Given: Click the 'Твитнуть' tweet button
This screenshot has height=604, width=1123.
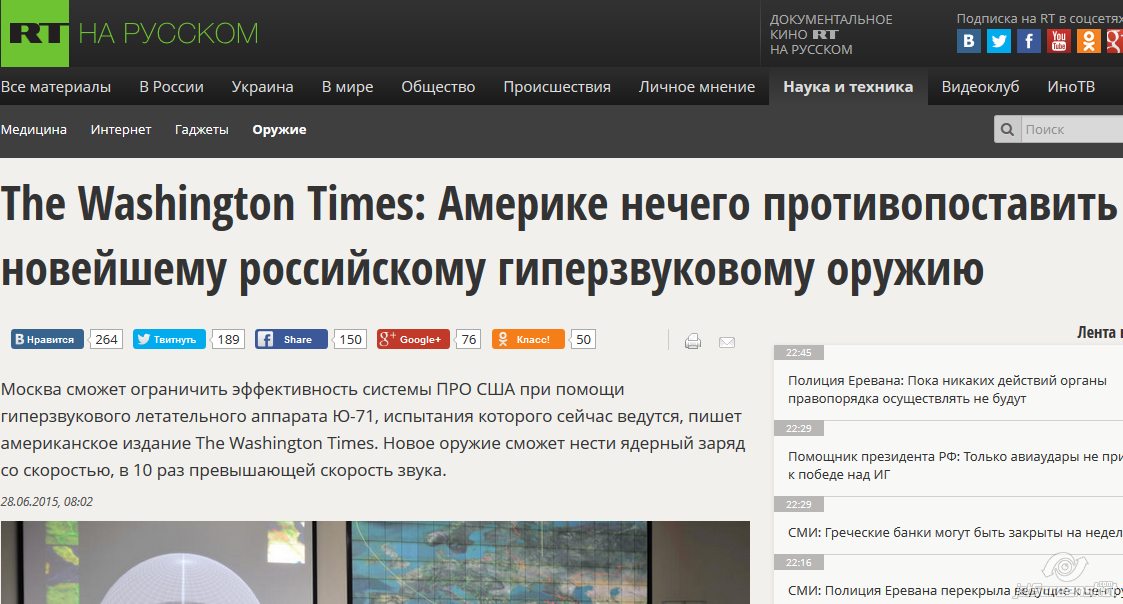Looking at the screenshot, I should click(169, 339).
